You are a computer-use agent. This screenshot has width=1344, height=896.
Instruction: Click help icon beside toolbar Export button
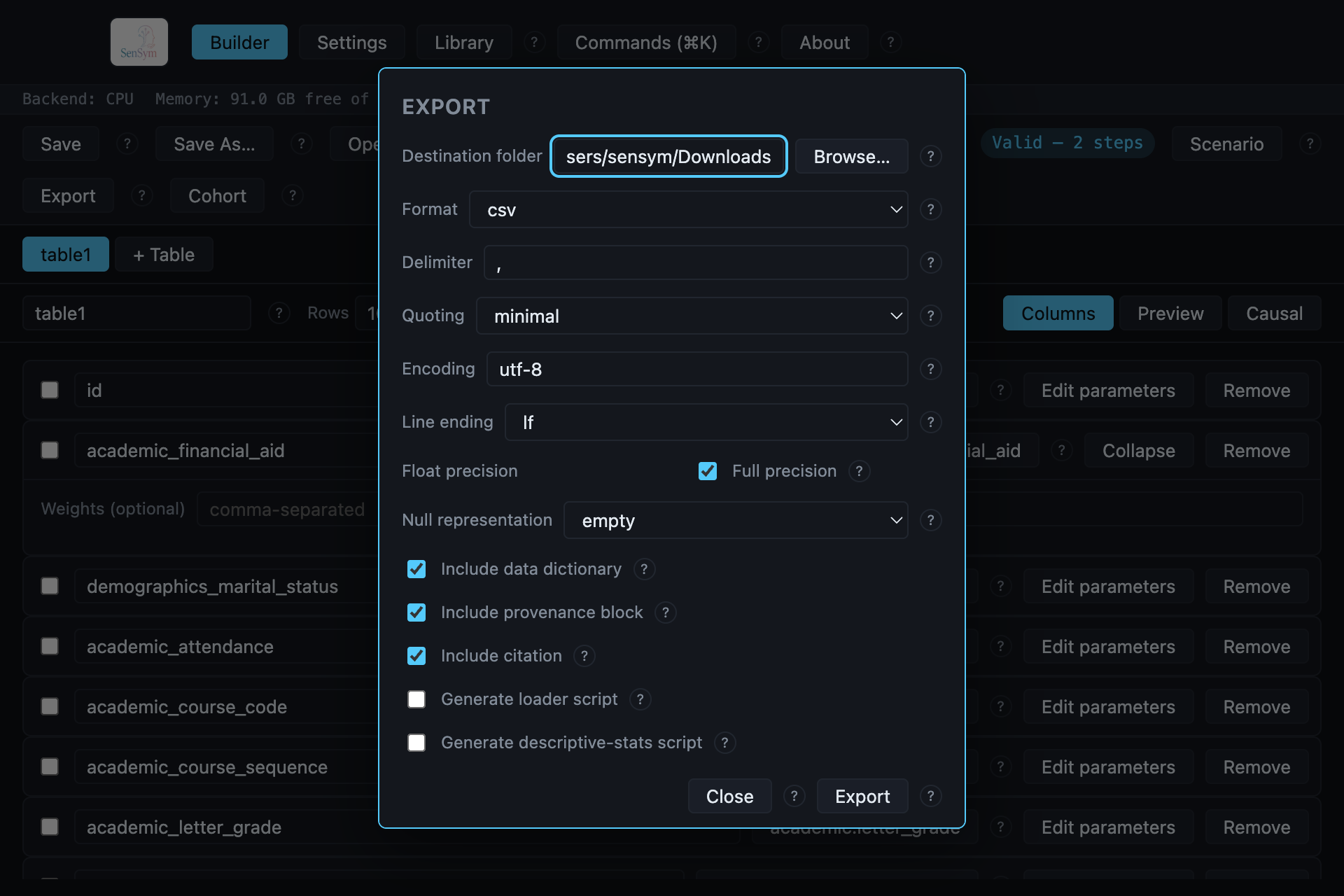pos(141,195)
